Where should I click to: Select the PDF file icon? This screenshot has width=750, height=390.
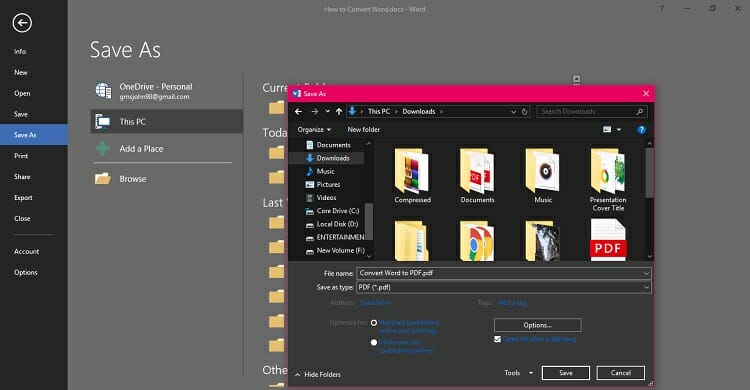coord(608,240)
